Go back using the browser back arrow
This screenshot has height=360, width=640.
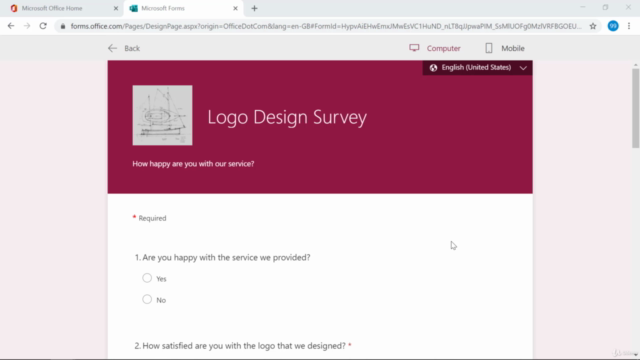pos(11,26)
